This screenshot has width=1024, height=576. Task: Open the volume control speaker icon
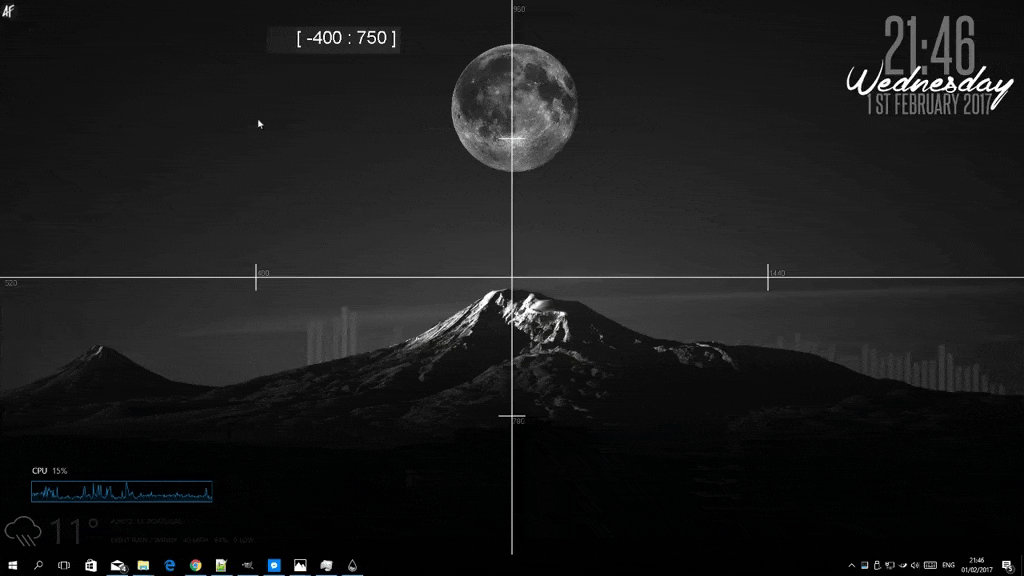pos(914,565)
